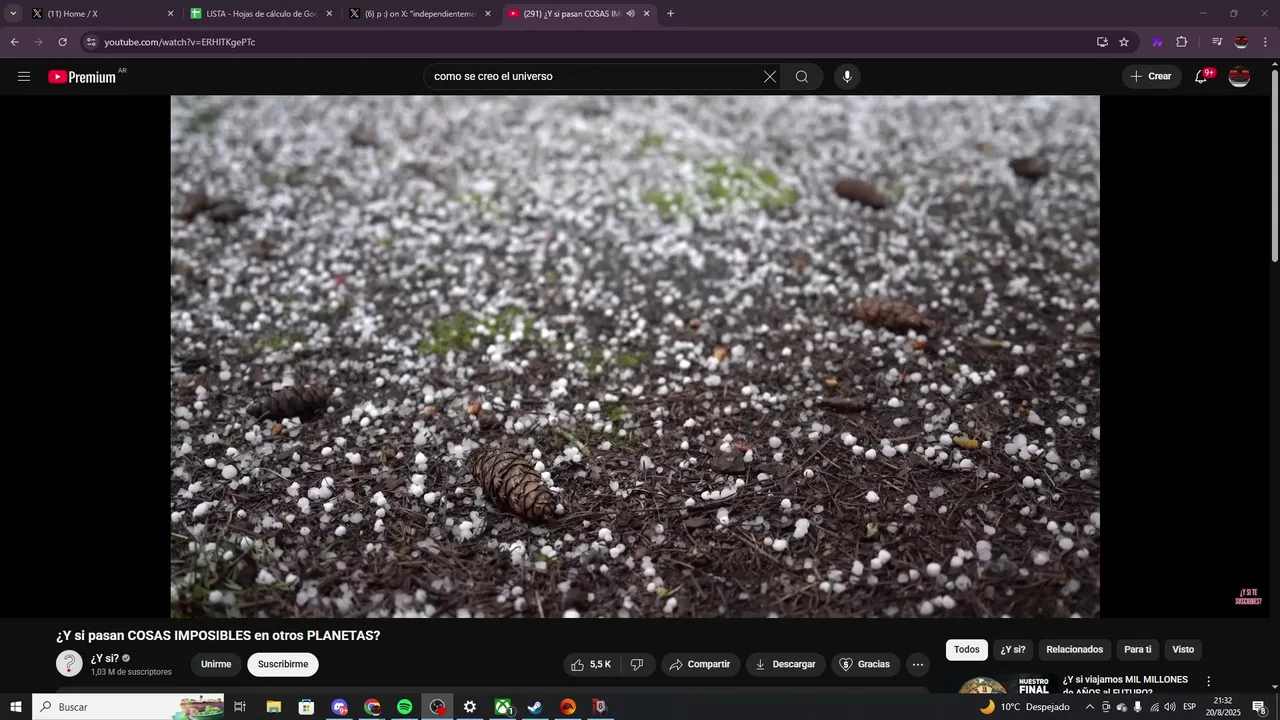Show hidden system tray icons
The image size is (1280, 720).
coord(1090,707)
